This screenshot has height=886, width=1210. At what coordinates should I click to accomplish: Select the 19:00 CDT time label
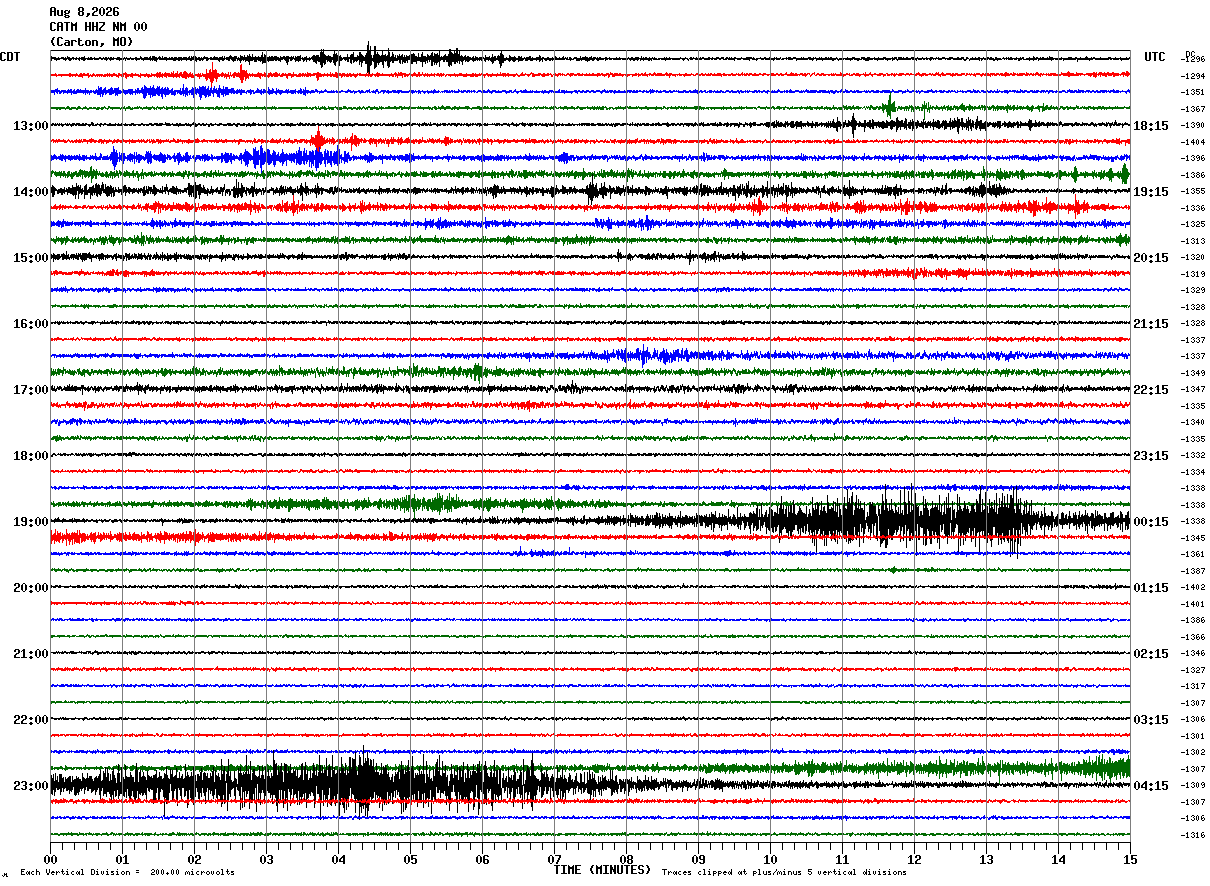coord(31,522)
